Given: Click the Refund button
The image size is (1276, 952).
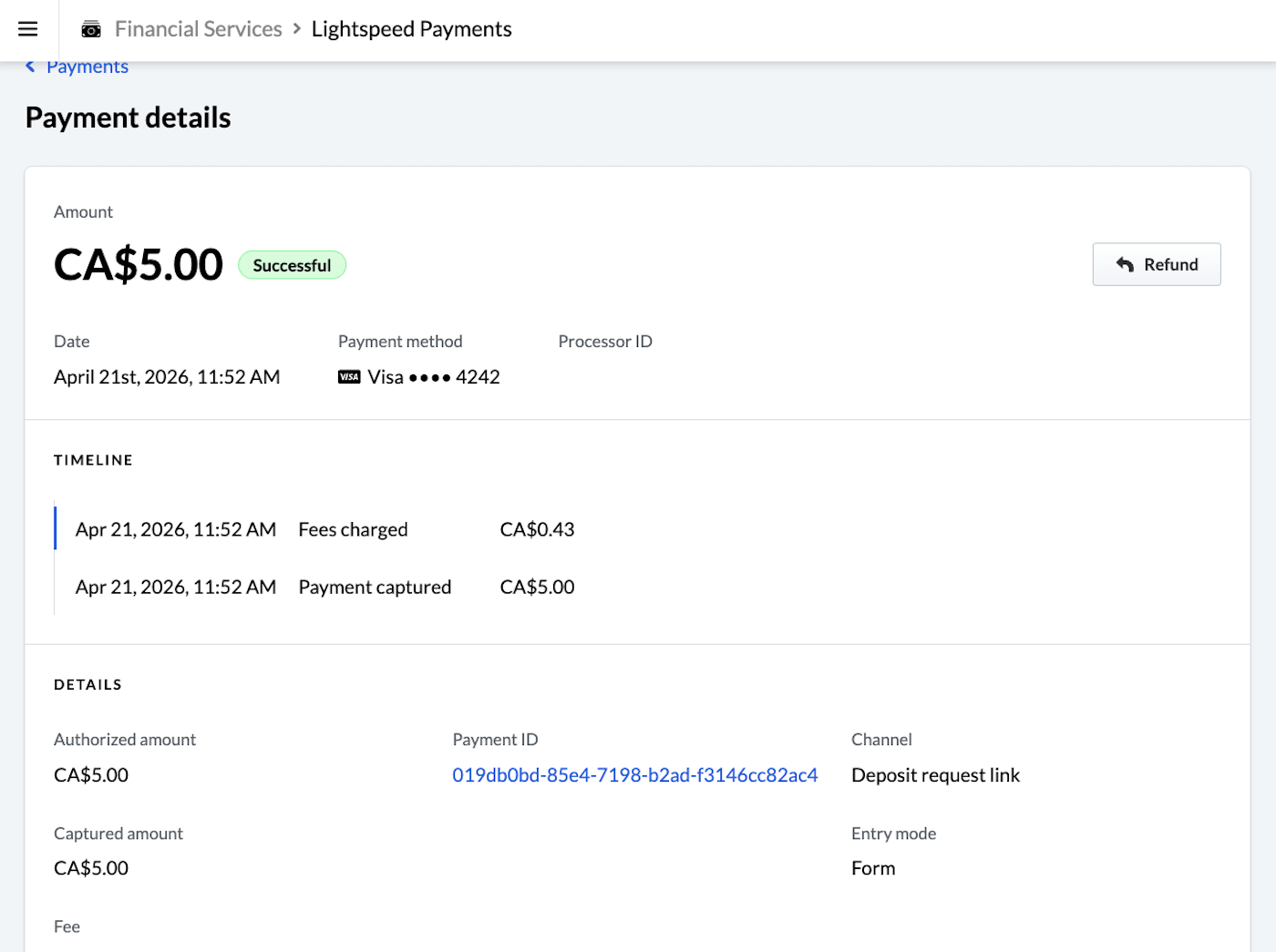Looking at the screenshot, I should (x=1156, y=264).
